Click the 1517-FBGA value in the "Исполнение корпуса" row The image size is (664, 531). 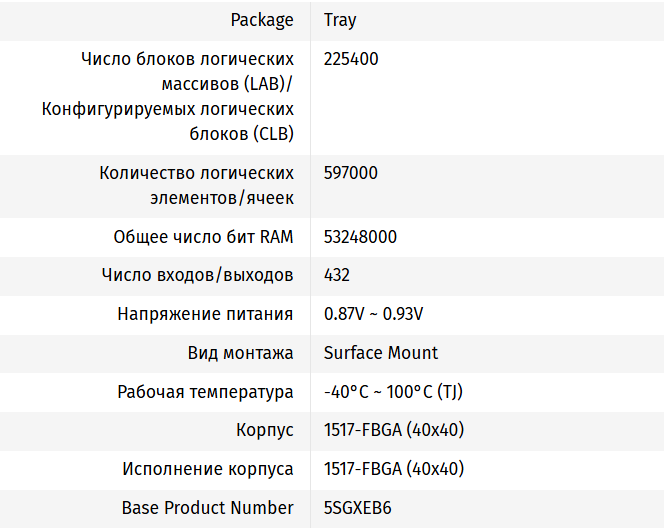[394, 469]
